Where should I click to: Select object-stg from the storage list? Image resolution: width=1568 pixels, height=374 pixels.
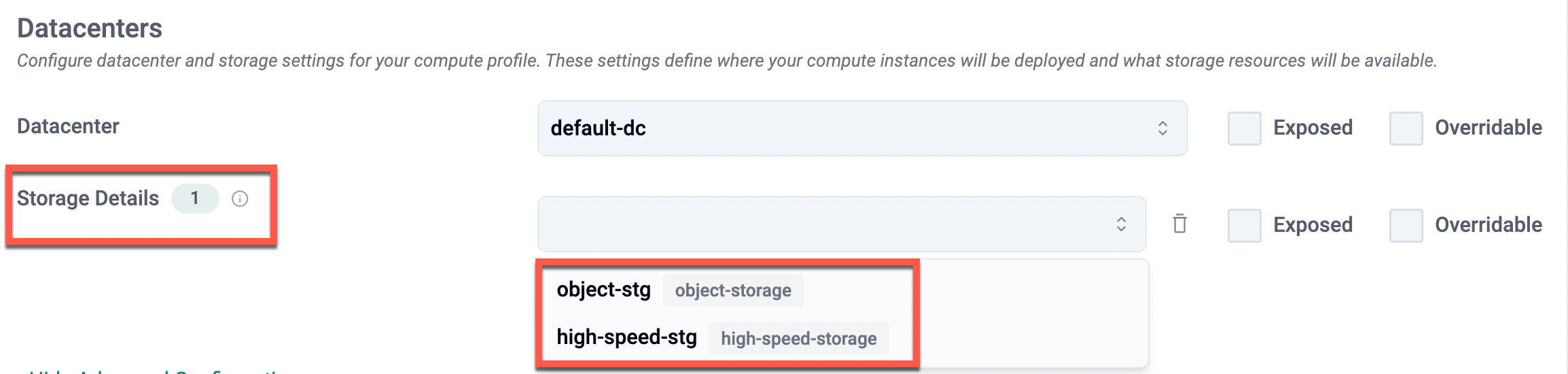[x=603, y=290]
